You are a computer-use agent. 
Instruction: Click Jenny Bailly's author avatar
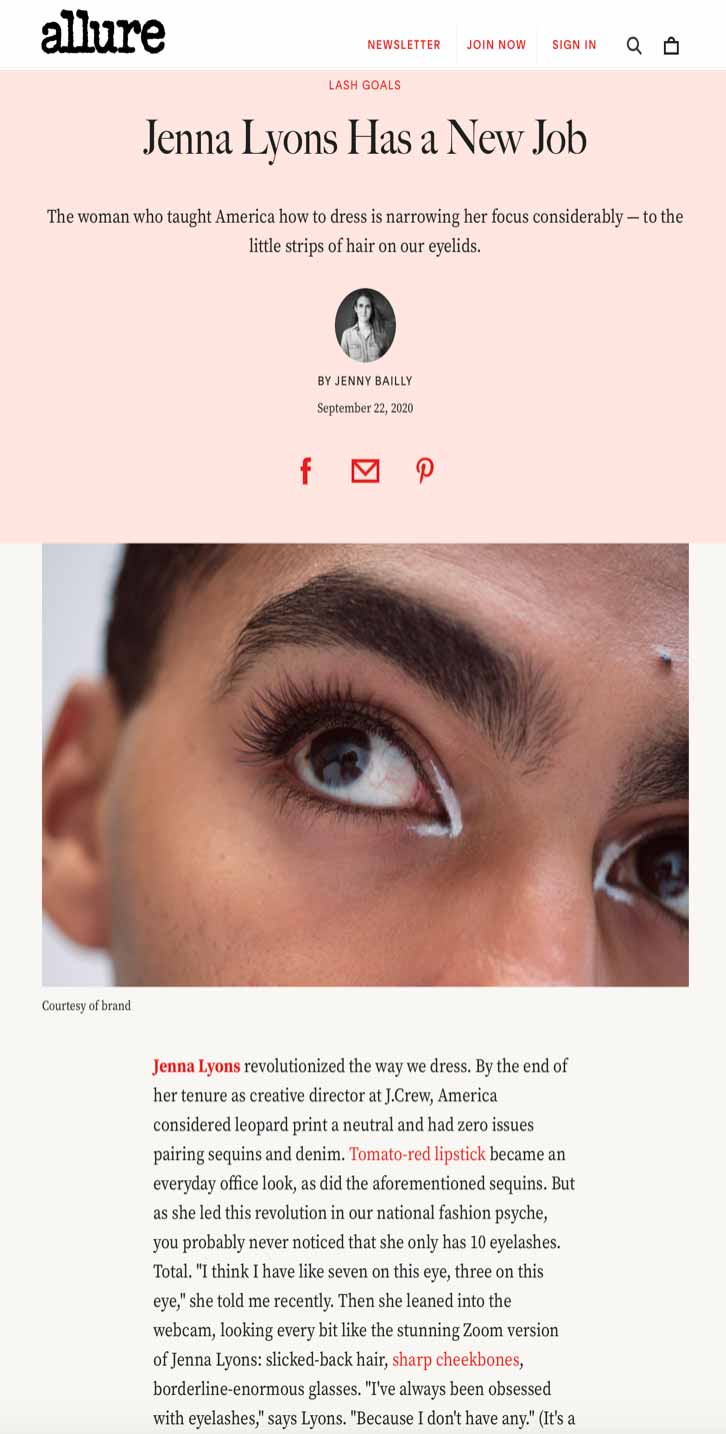click(x=365, y=325)
